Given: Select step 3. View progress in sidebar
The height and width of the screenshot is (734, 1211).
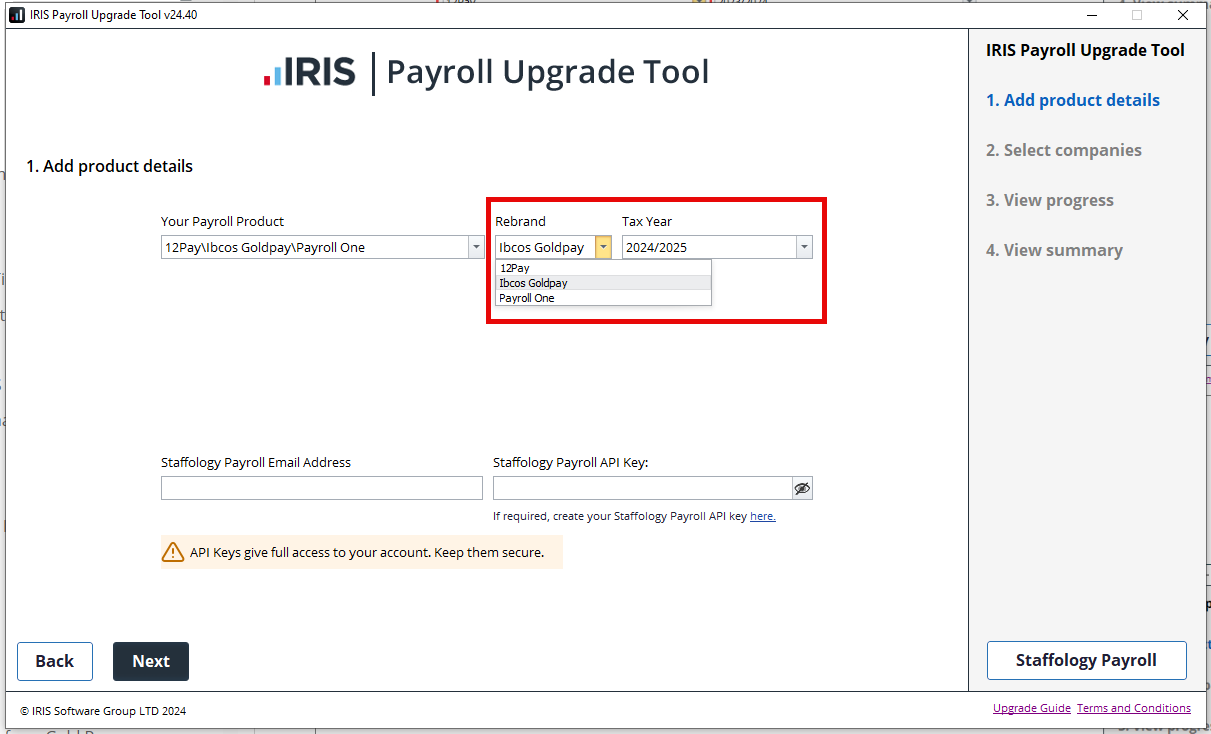Looking at the screenshot, I should (1050, 200).
